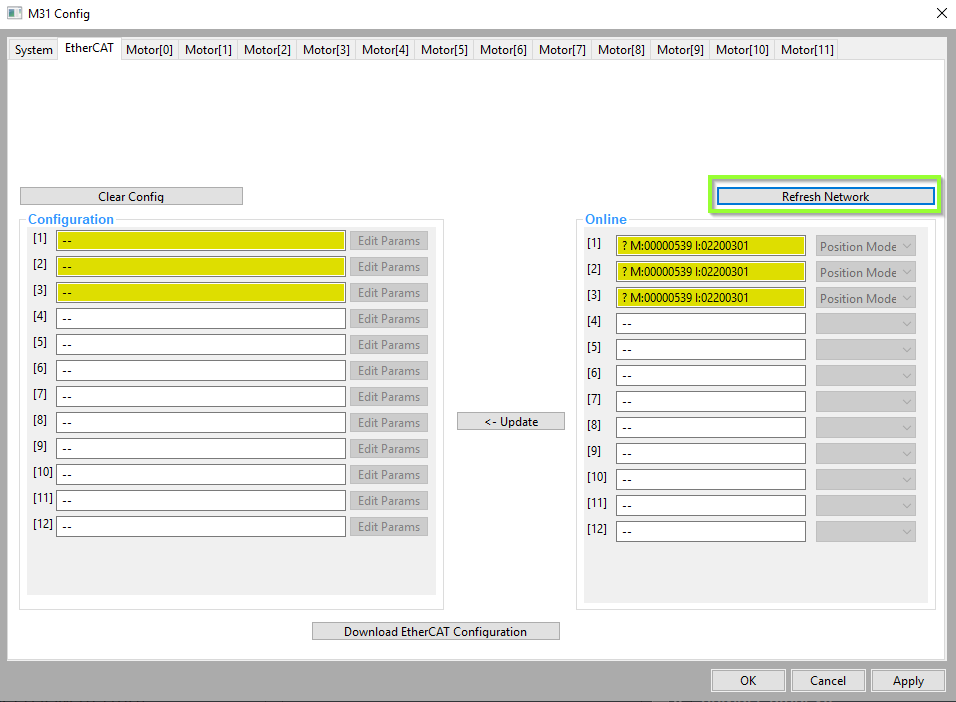Click the M31 Config window title icon
The image size is (956, 702).
(15, 13)
